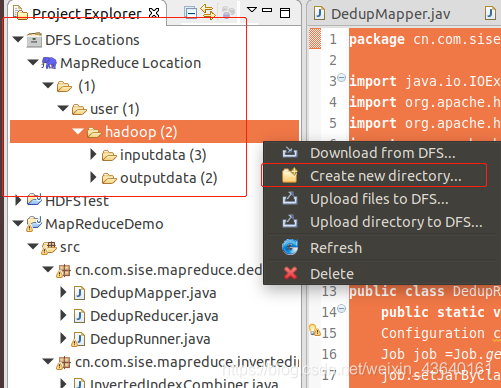Collapse the hadoop (2) folder arrow
The width and height of the screenshot is (501, 388).
(78, 131)
